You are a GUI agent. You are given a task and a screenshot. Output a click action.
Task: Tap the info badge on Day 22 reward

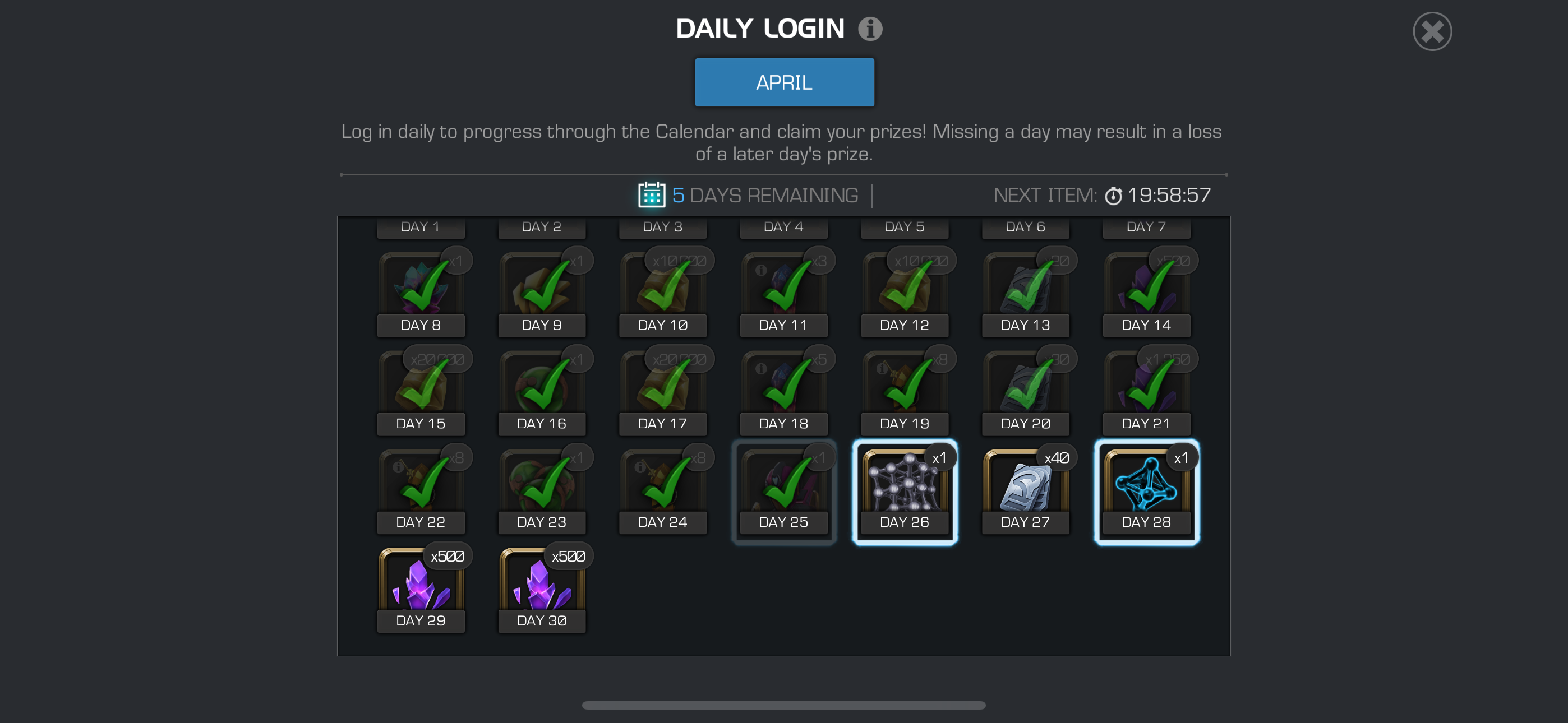tap(398, 467)
